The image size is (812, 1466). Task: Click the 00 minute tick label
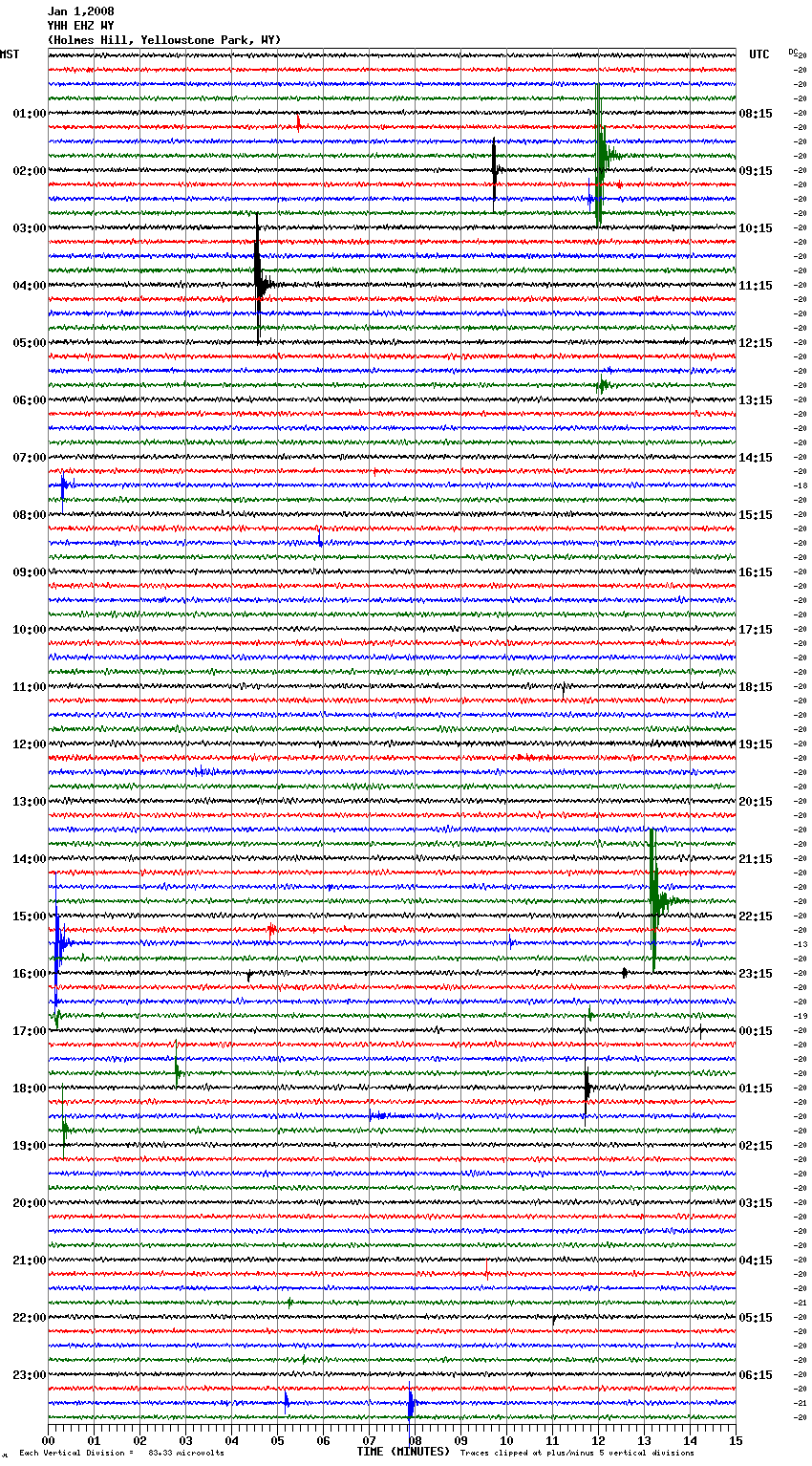[49, 1440]
